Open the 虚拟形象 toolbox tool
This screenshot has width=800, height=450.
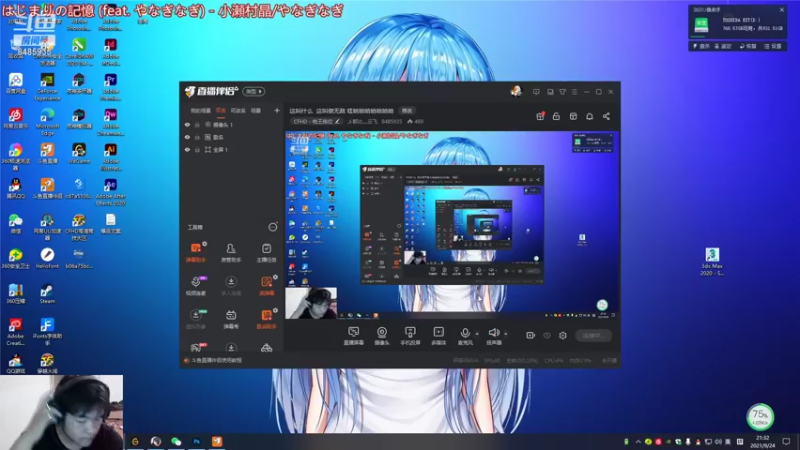(195, 319)
